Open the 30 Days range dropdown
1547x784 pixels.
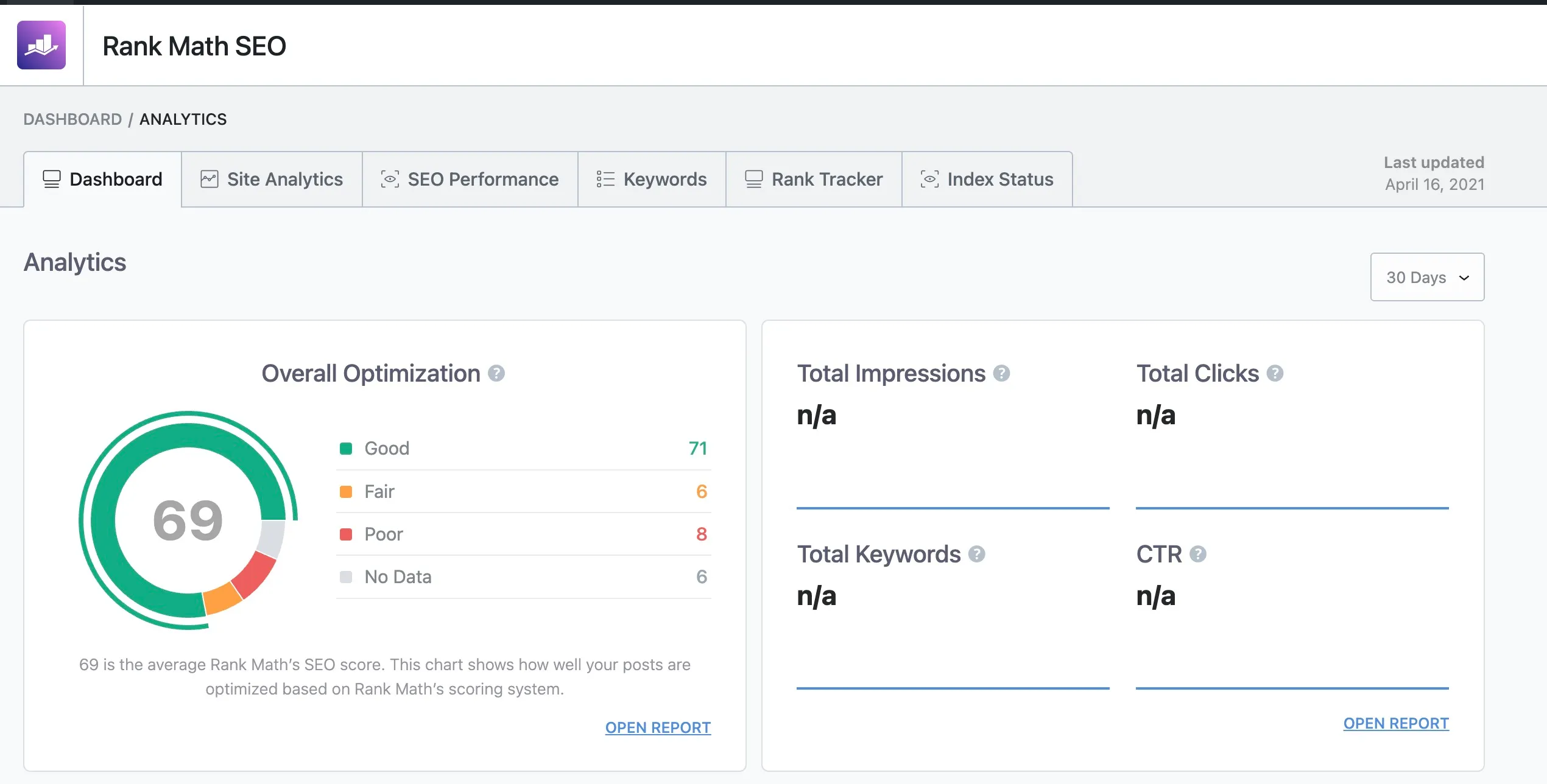pyautogui.click(x=1426, y=278)
